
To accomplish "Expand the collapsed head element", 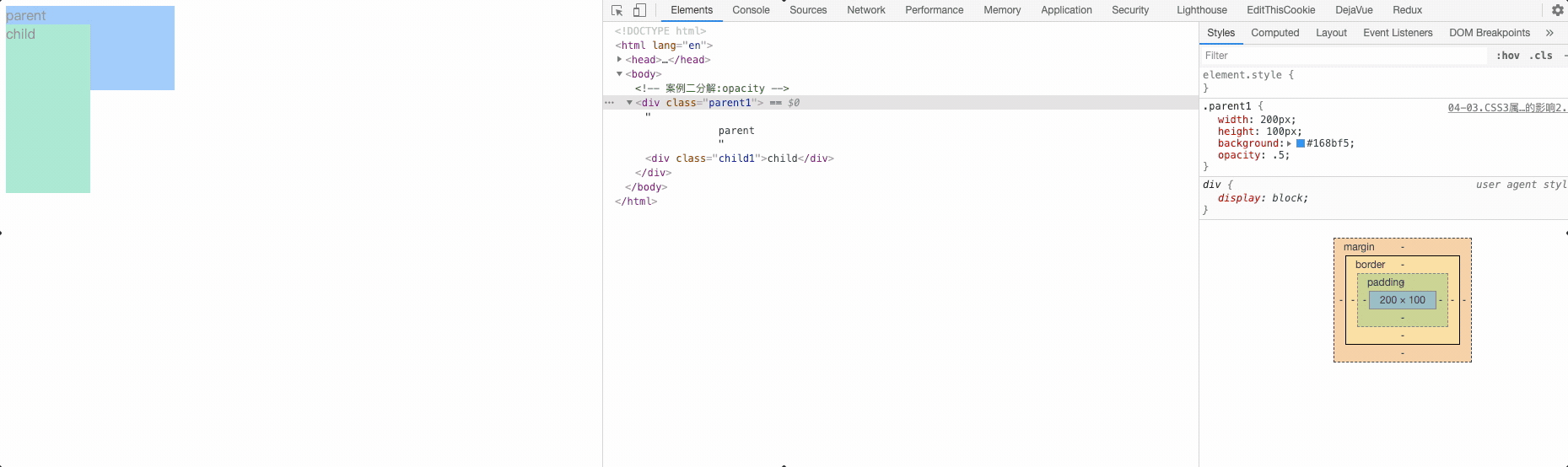I will pyautogui.click(x=620, y=60).
